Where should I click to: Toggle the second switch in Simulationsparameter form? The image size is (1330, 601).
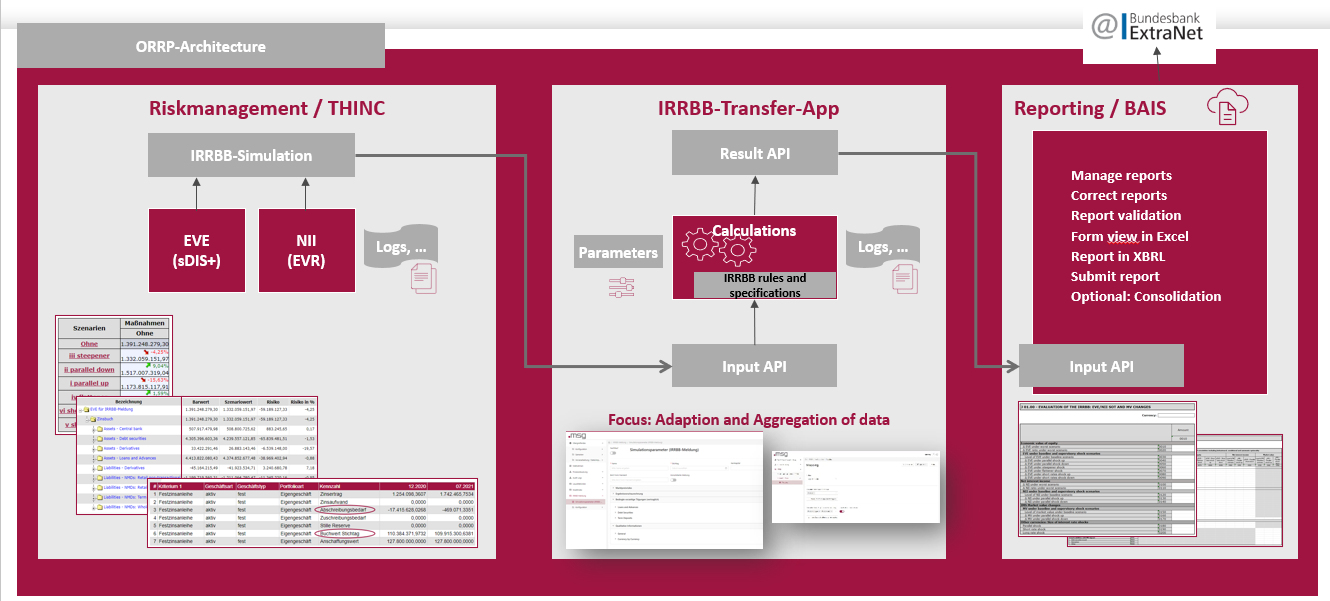click(673, 480)
